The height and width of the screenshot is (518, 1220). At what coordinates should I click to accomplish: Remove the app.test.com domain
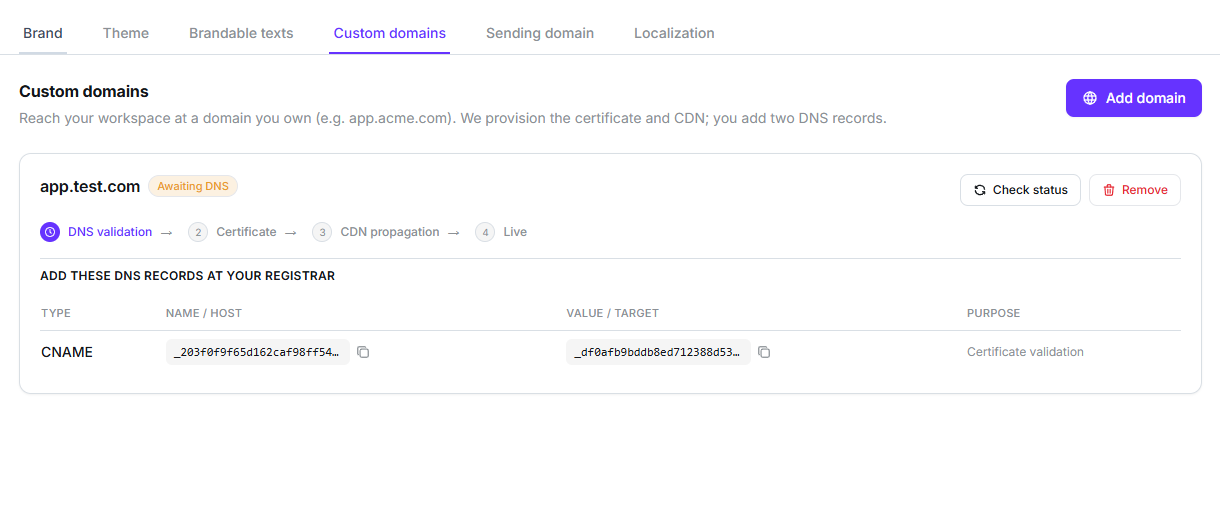[x=1135, y=190]
